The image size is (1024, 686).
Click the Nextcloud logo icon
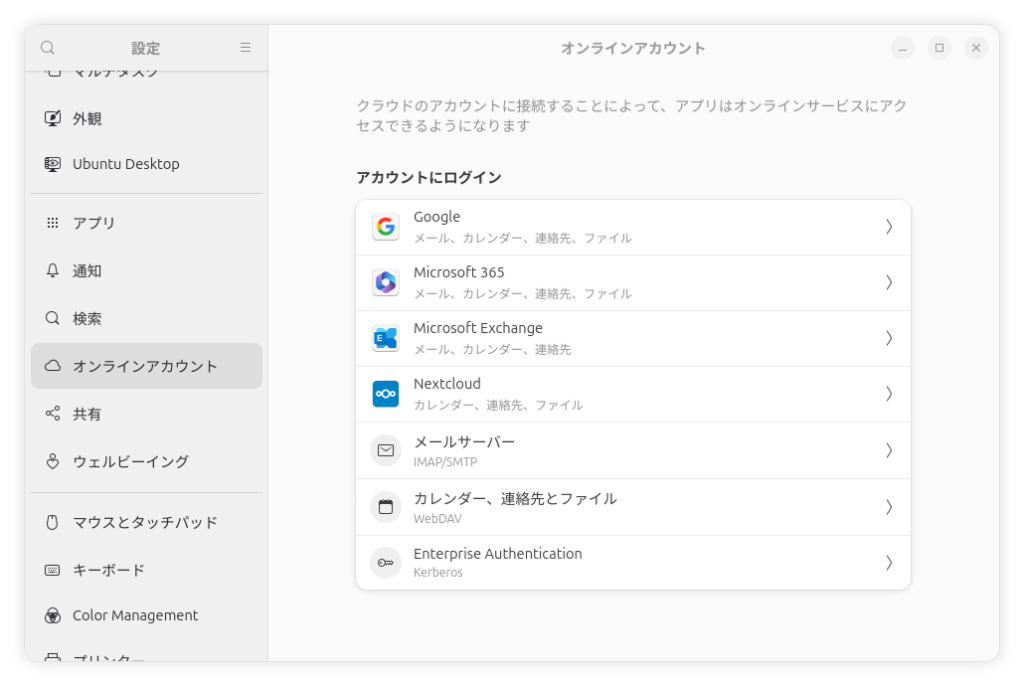point(386,394)
